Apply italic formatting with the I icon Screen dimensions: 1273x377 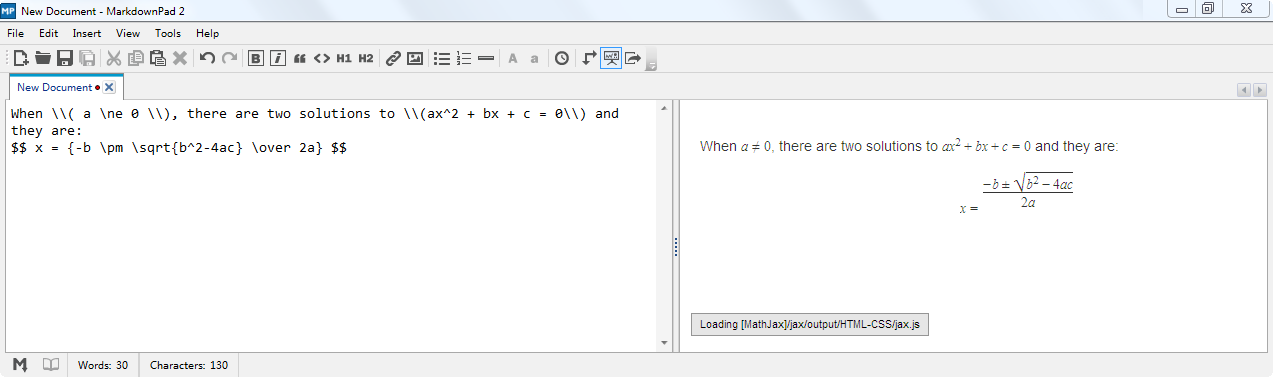tap(277, 58)
